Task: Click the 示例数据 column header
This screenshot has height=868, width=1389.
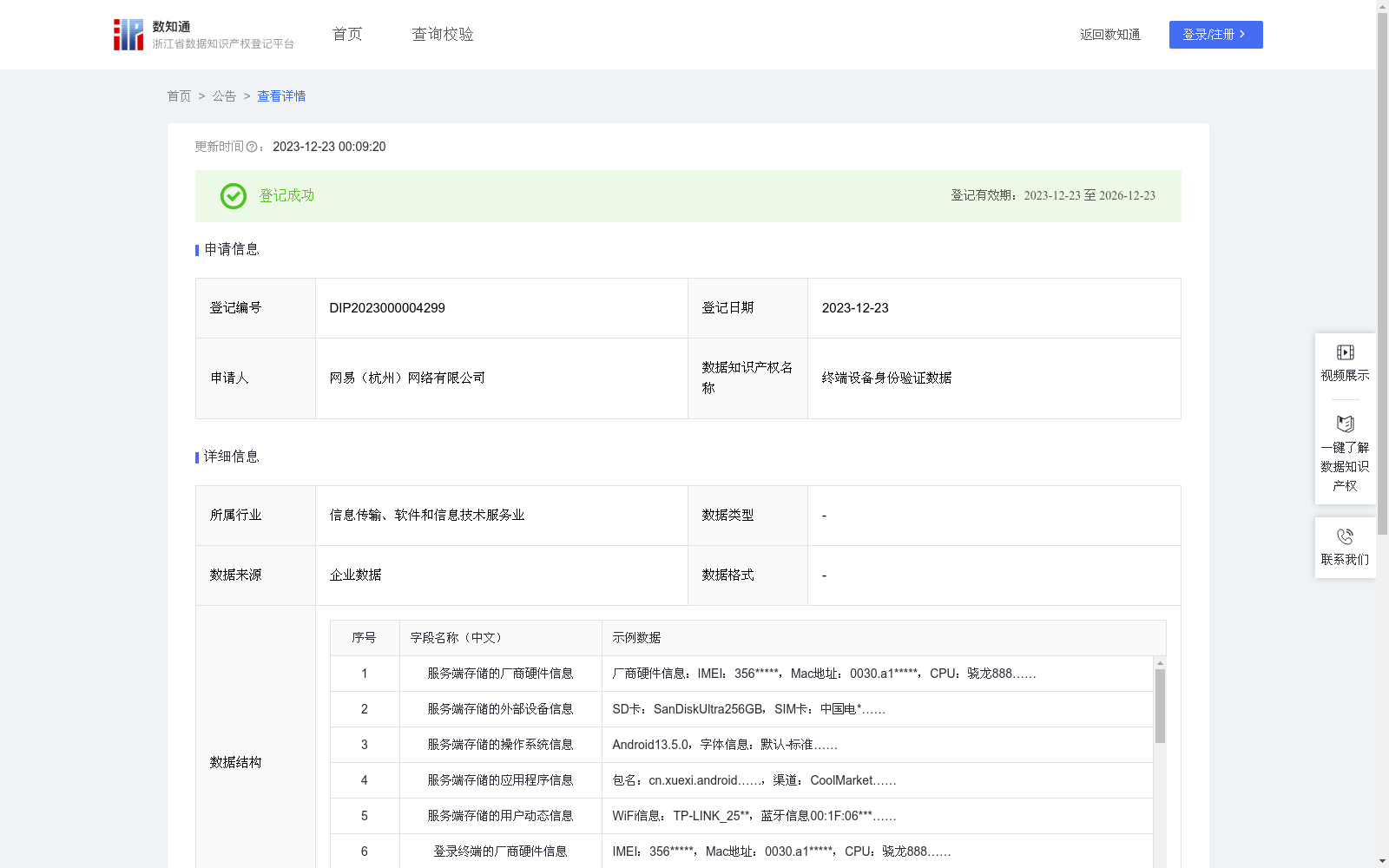Action: (x=884, y=638)
